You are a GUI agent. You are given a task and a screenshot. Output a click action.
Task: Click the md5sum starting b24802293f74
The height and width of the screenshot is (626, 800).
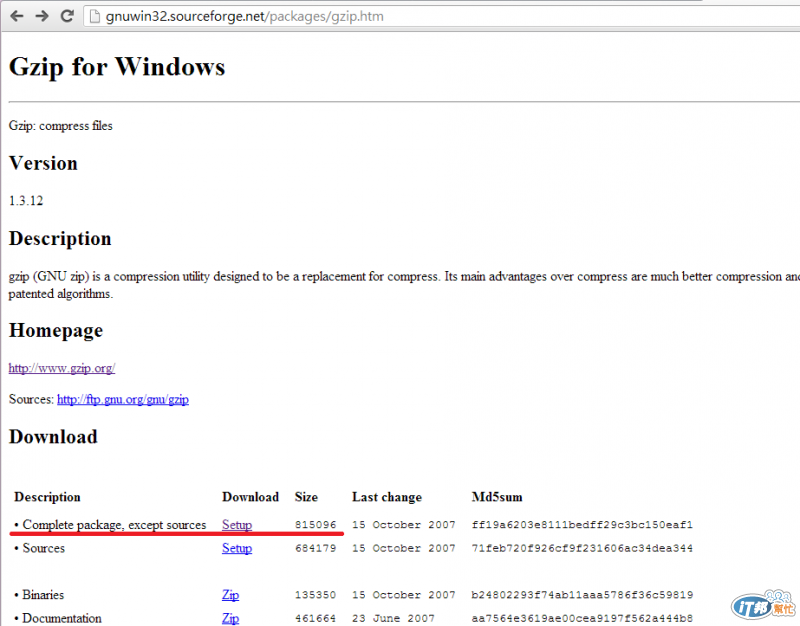pyautogui.click(x=582, y=595)
